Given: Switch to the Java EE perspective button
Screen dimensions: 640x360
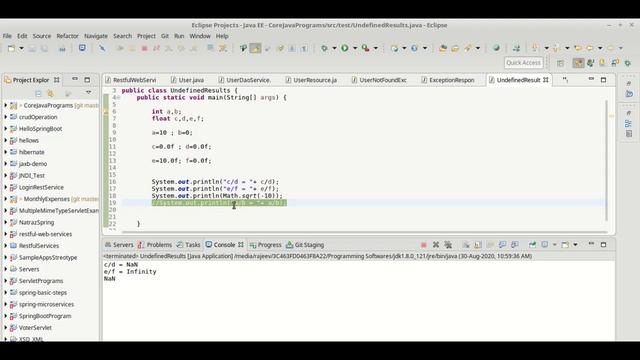Looking at the screenshot, I should pyautogui.click(x=578, y=63).
